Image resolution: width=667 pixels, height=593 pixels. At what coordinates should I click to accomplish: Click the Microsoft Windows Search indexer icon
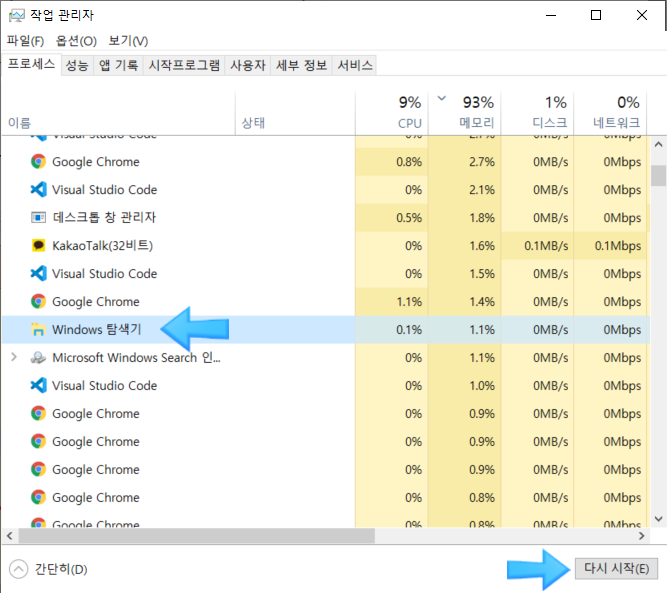pyautogui.click(x=38, y=357)
